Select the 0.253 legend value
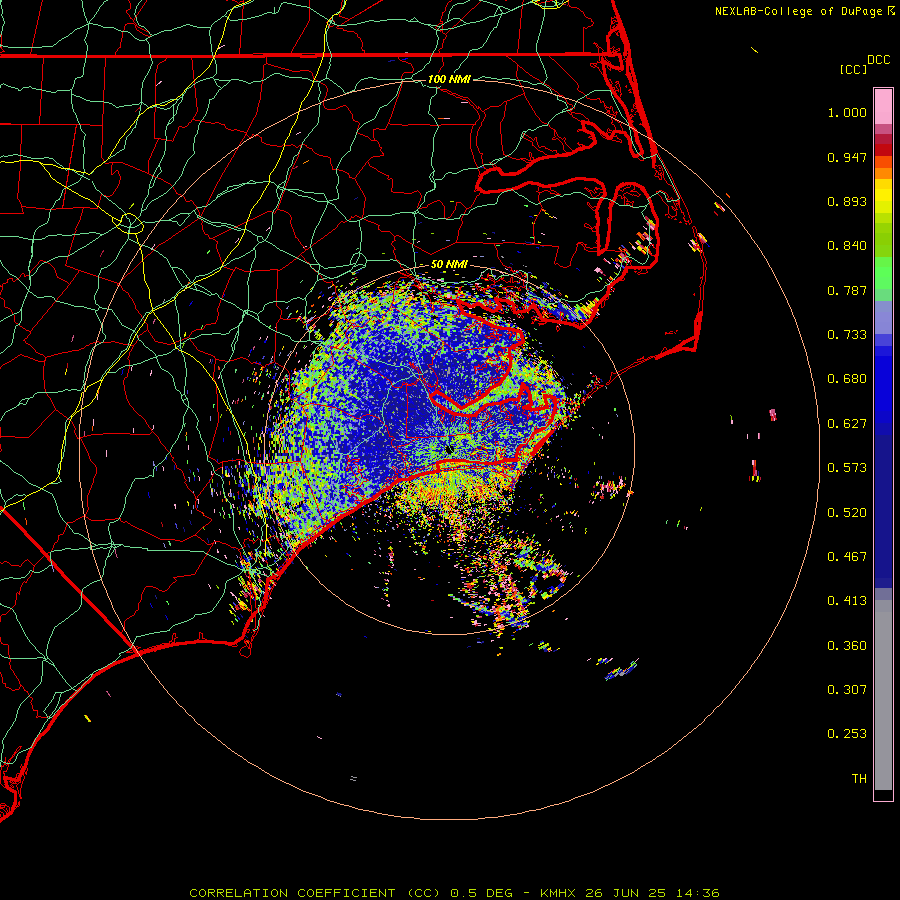 click(847, 734)
